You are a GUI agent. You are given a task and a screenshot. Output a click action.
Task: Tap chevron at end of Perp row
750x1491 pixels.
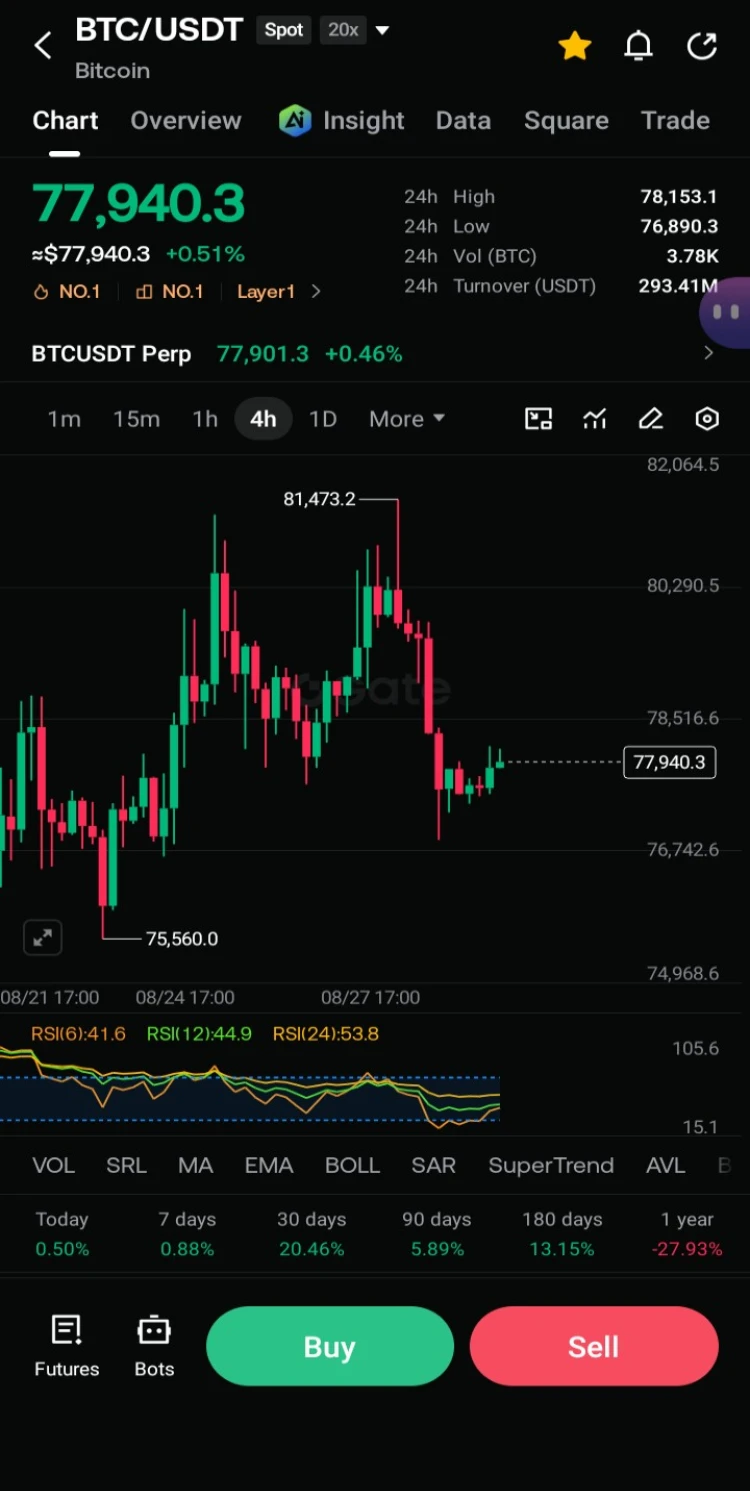(x=709, y=353)
